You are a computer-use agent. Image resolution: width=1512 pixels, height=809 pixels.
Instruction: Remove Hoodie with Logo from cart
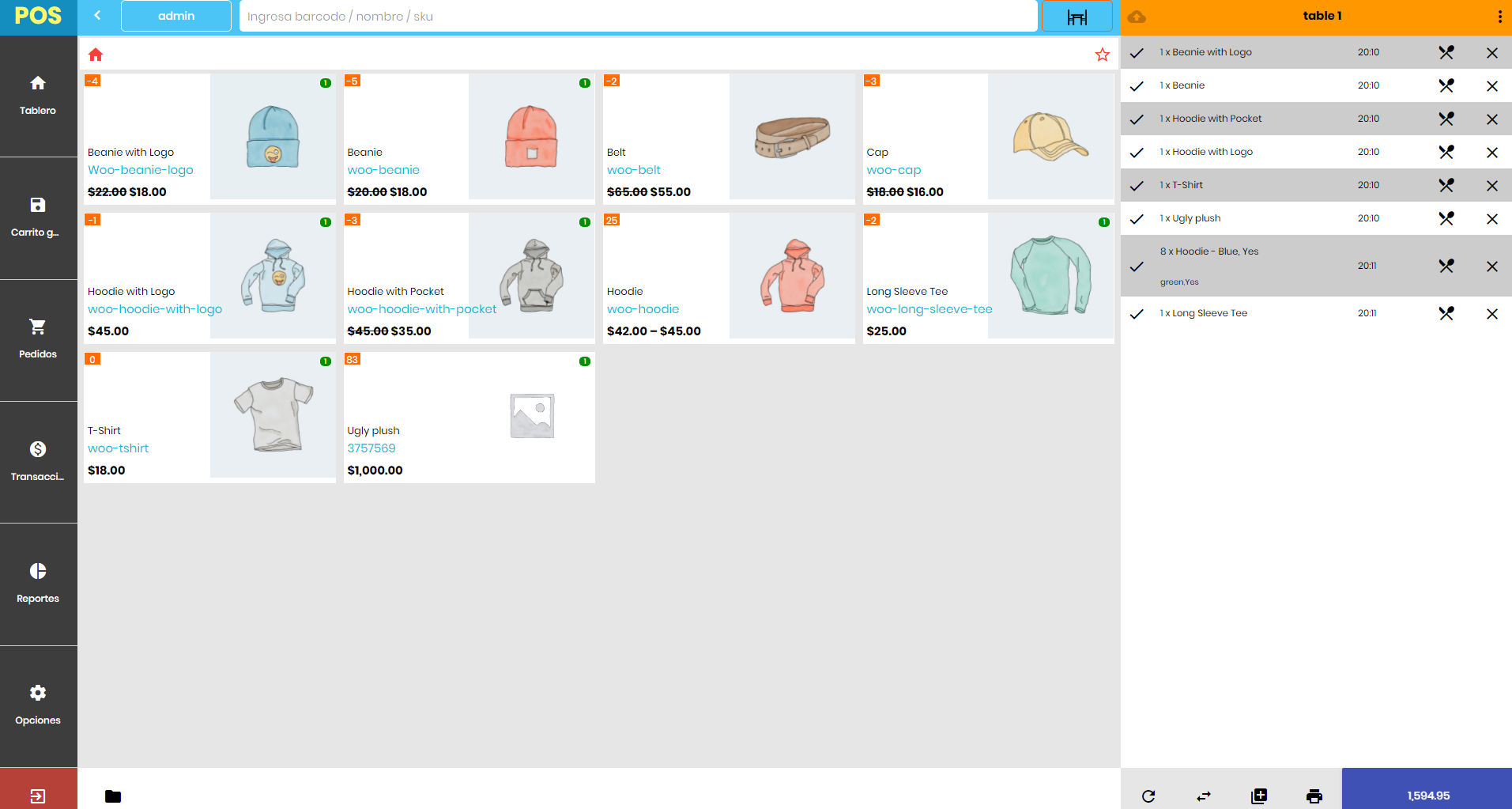pos(1492,153)
